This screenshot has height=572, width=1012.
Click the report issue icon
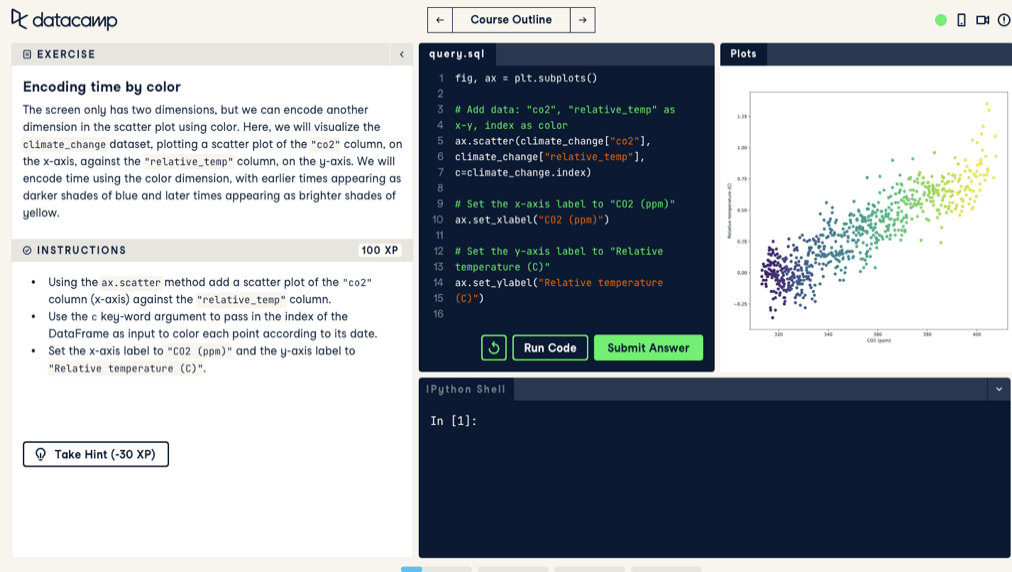coord(1004,20)
